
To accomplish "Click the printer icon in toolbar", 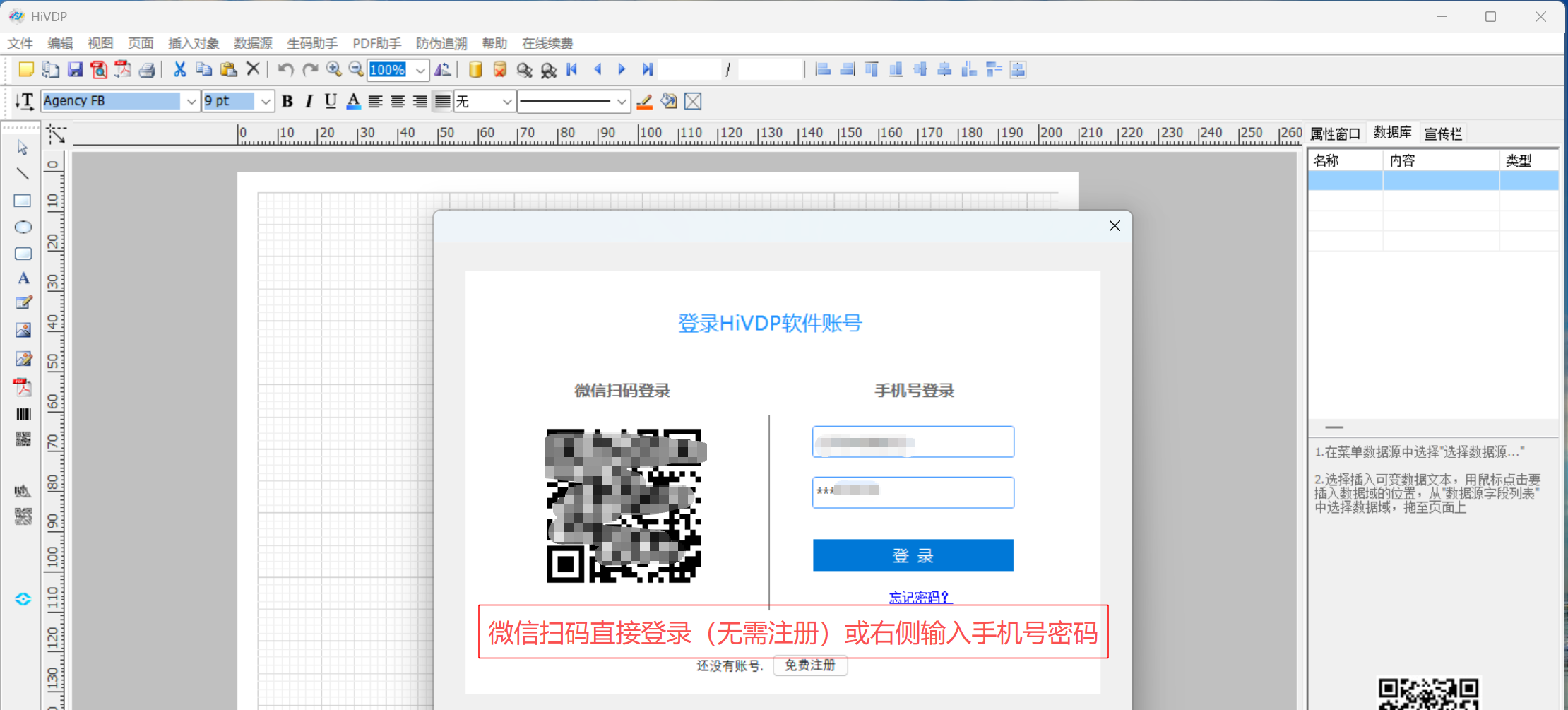I will pos(147,69).
